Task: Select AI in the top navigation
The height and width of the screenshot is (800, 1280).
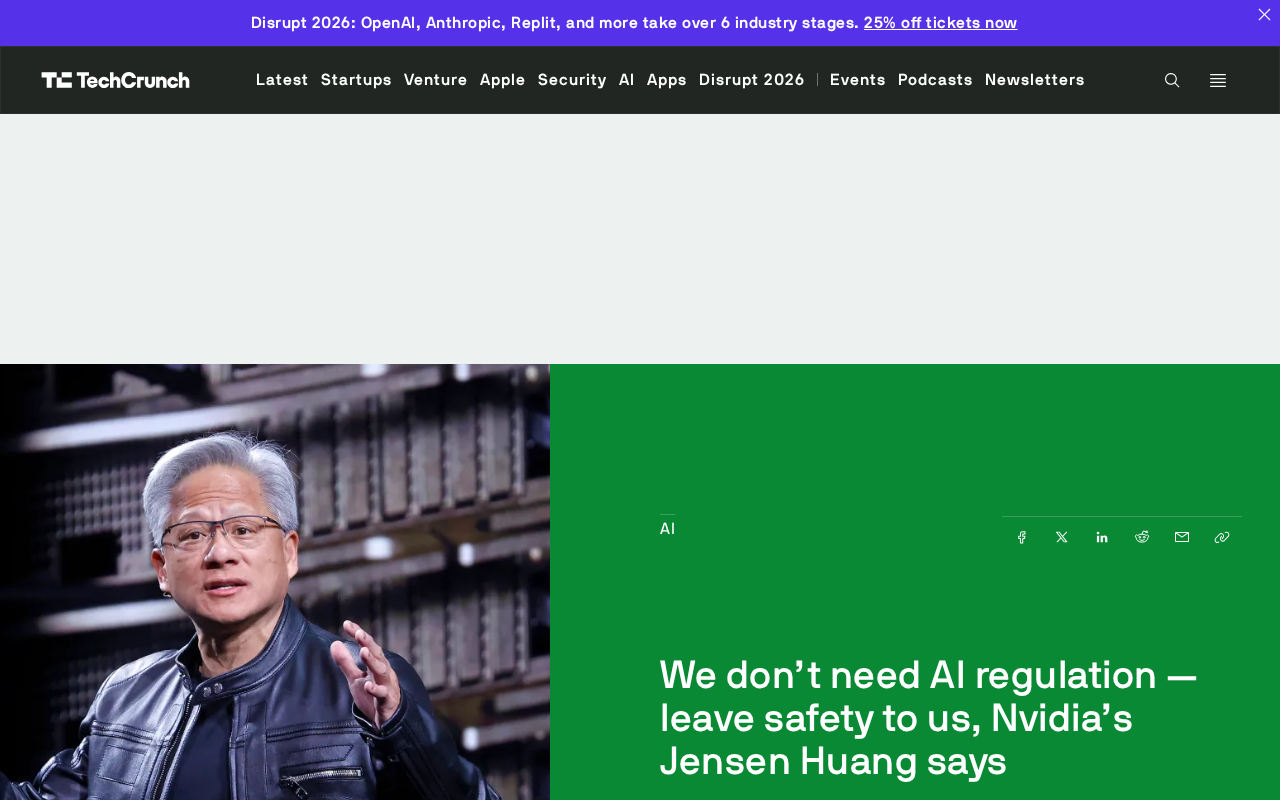Action: (x=627, y=80)
